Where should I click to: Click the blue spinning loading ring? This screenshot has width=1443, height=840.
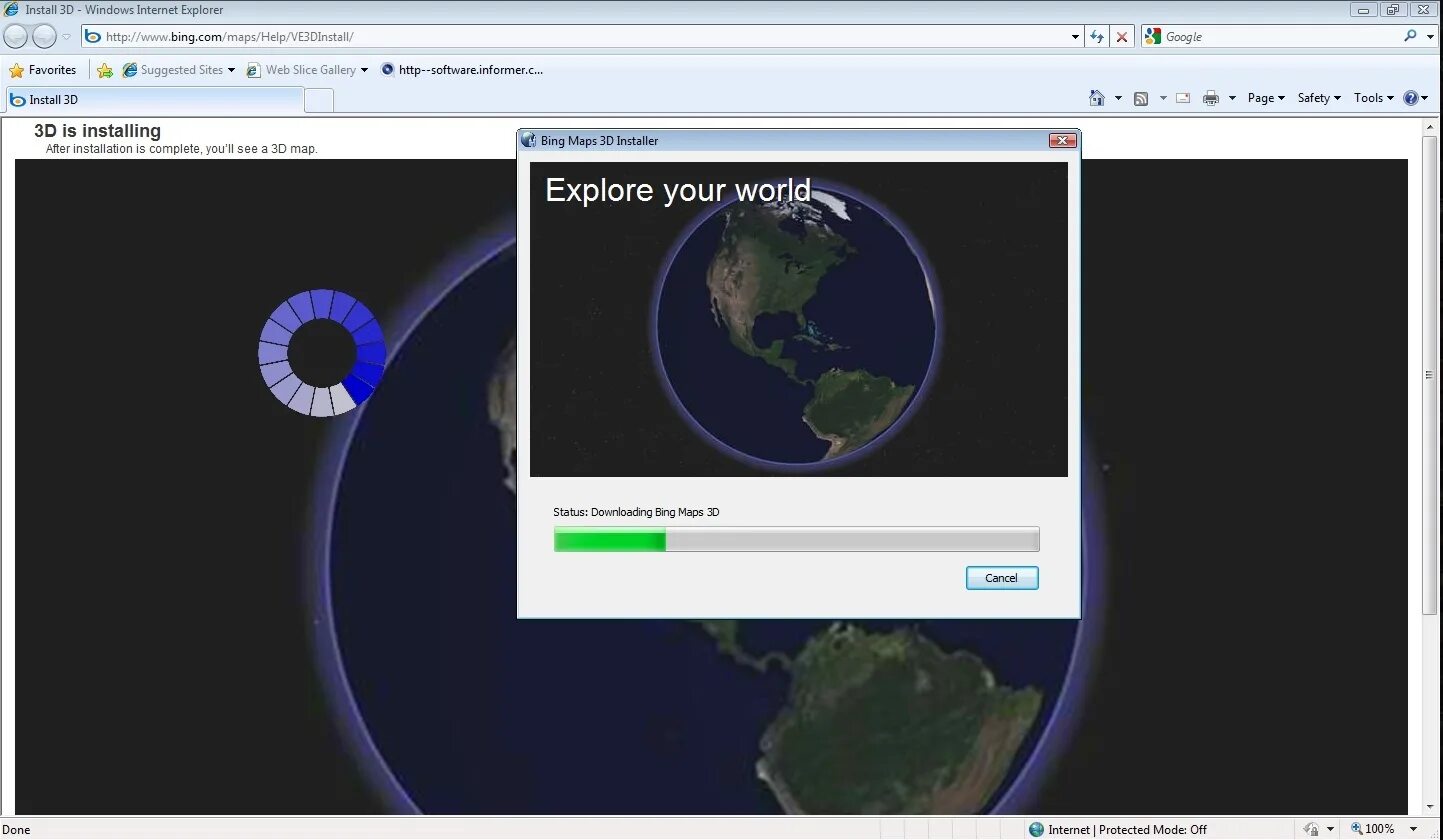[x=321, y=353]
